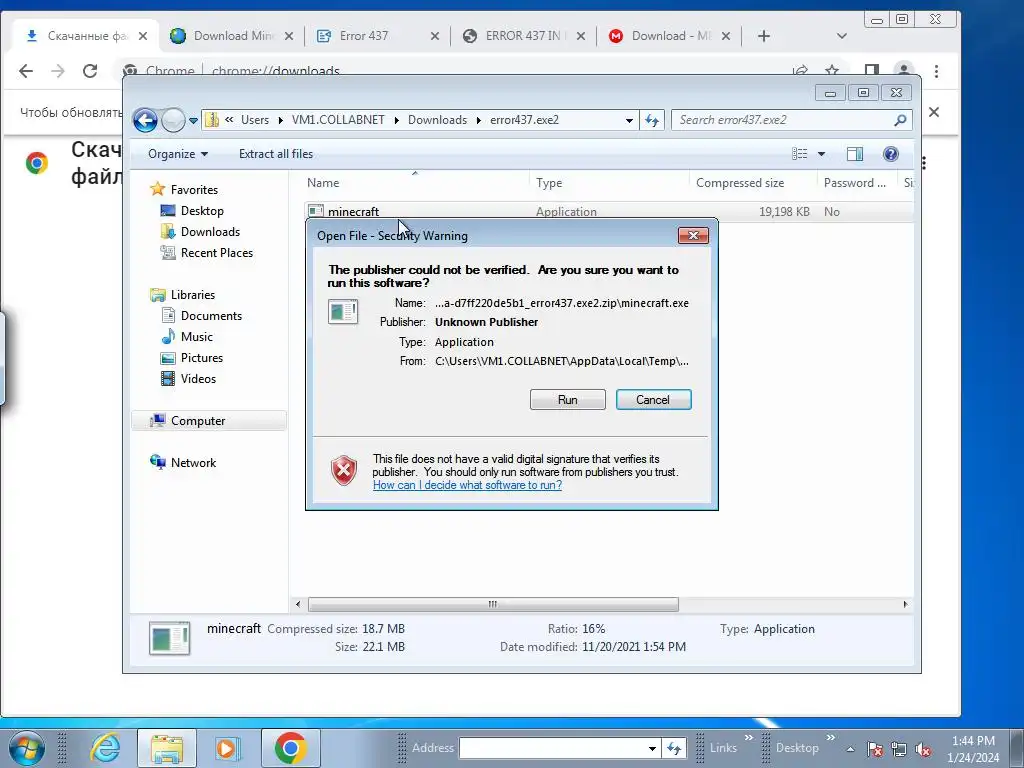Click the horizontal scrollbar thumb in file list
Image resolution: width=1024 pixels, height=768 pixels.
493,605
